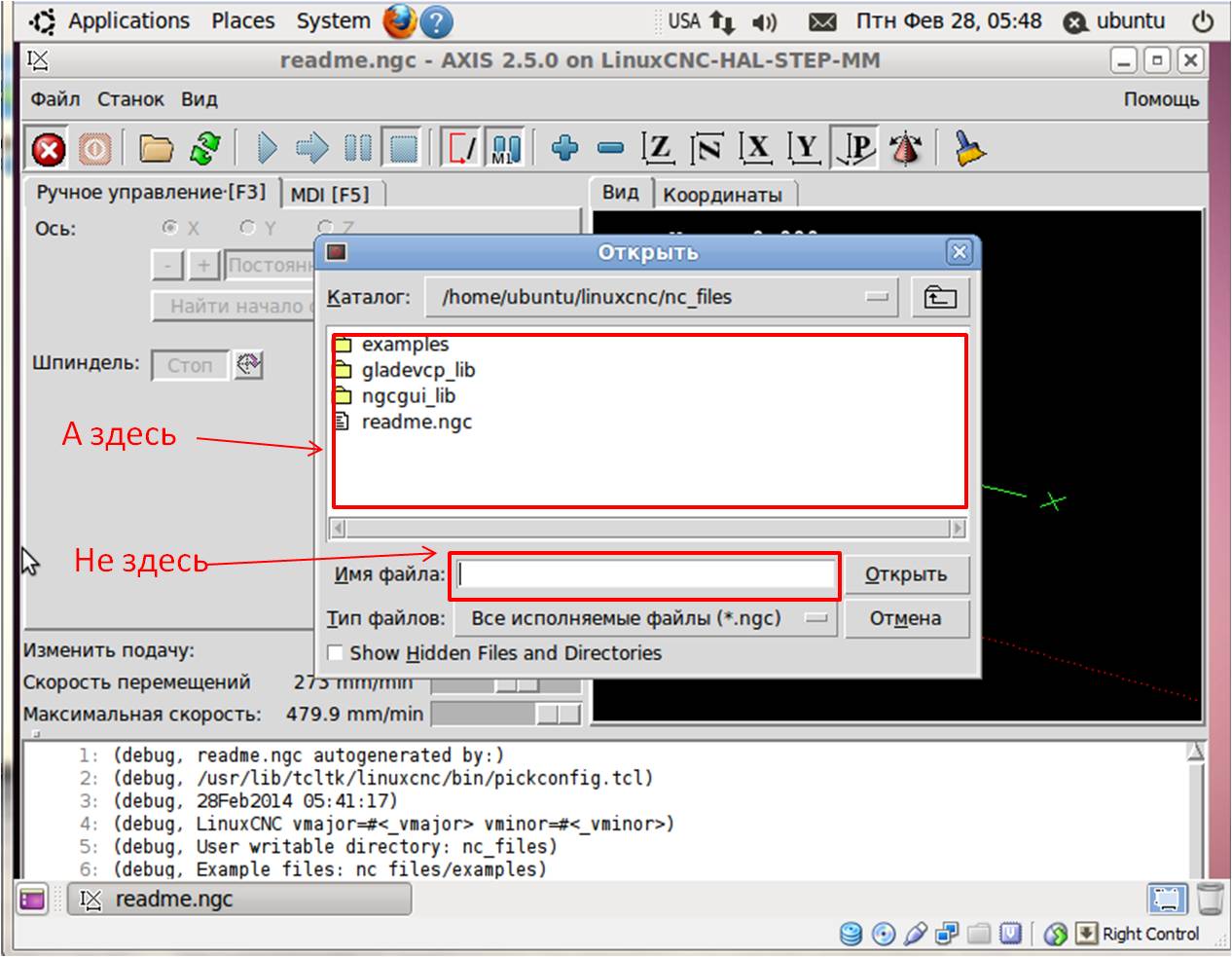Select the Y axis radio button
This screenshot has width=1232, height=957.
(x=247, y=228)
